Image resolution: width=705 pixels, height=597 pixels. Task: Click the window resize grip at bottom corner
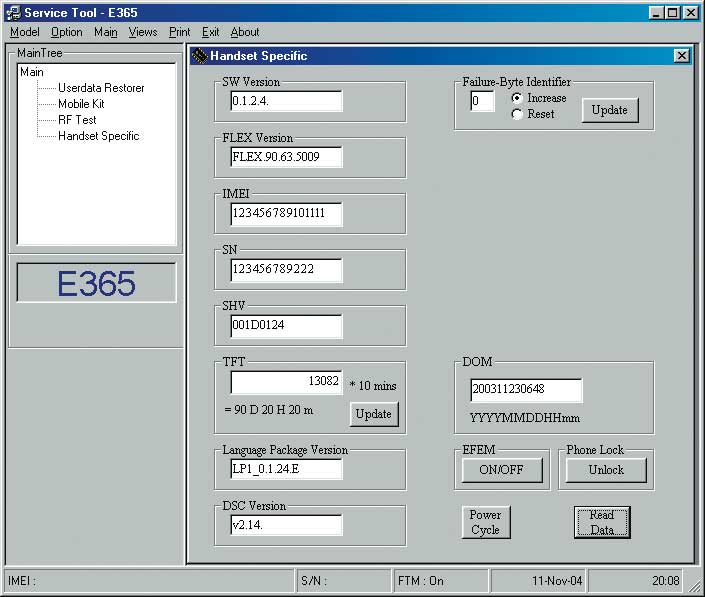pos(695,586)
